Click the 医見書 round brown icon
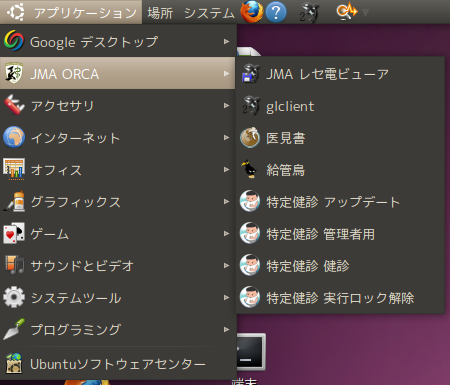 250,137
